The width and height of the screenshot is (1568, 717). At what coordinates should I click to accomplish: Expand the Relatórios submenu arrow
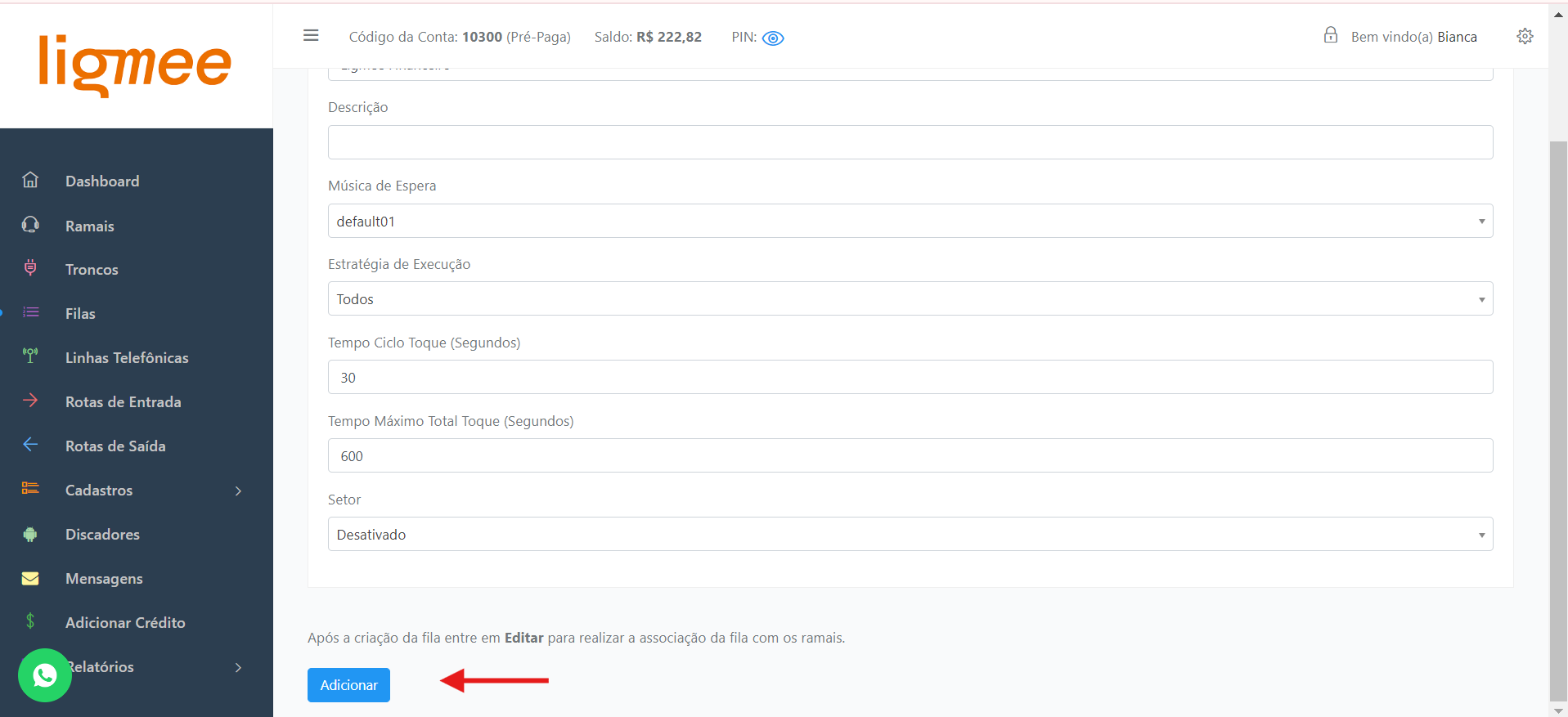[x=238, y=667]
